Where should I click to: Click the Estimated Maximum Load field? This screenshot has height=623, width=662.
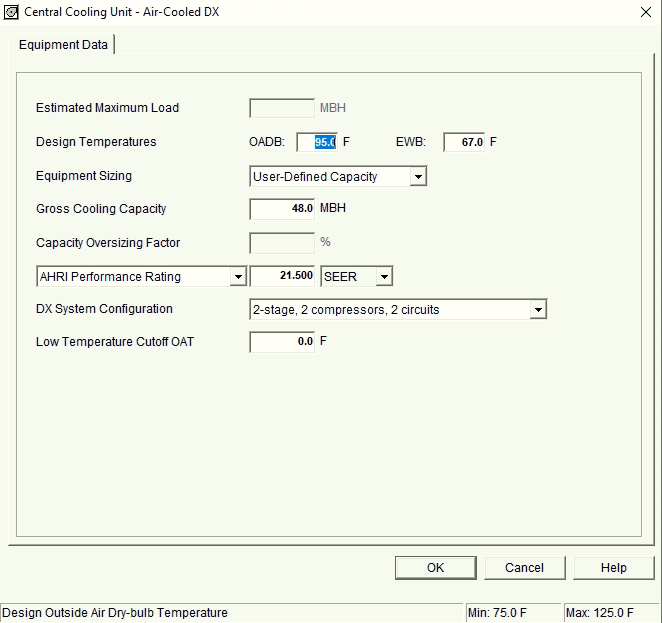click(x=282, y=108)
